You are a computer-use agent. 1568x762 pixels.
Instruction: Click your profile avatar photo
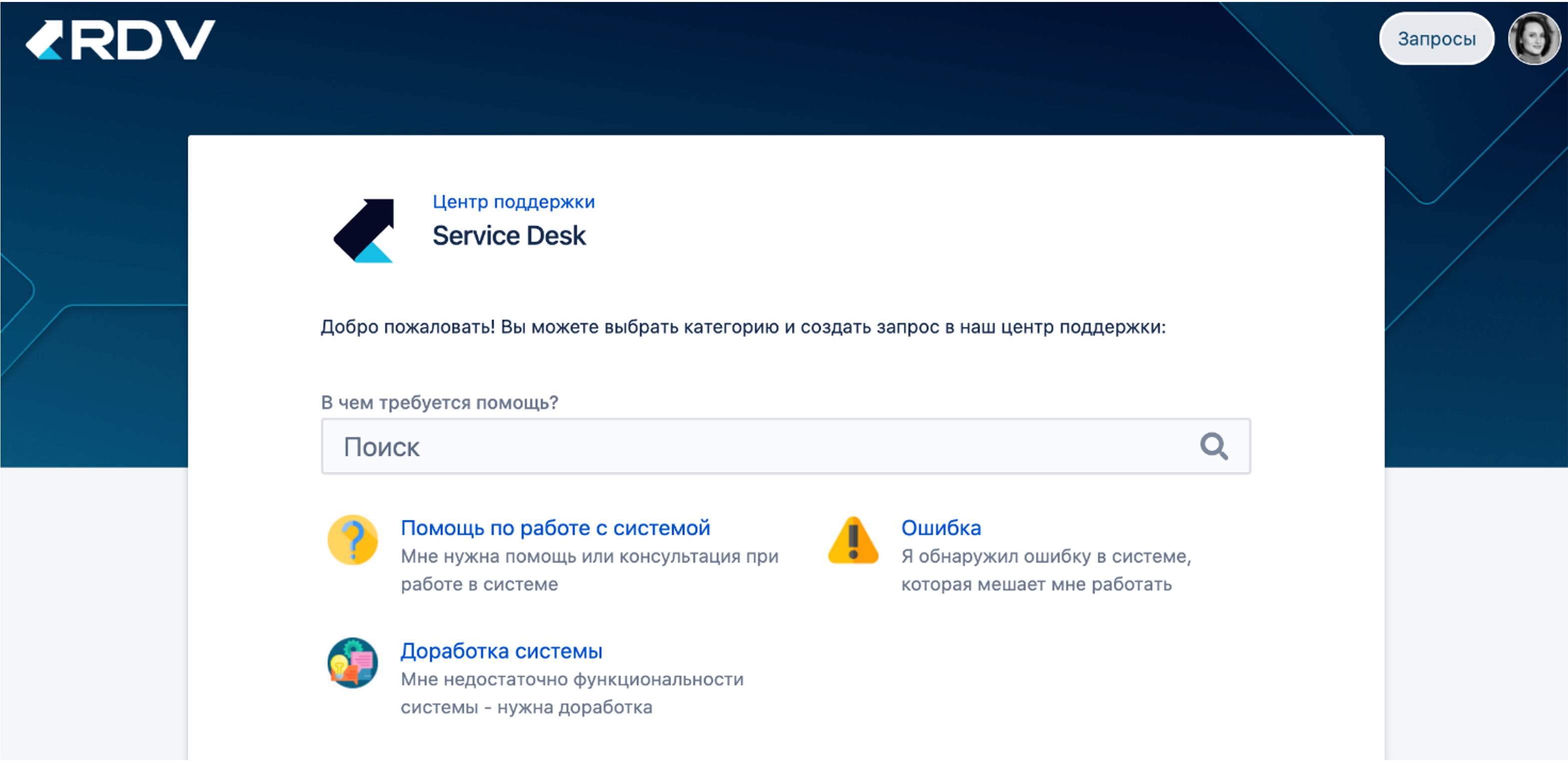pyautogui.click(x=1535, y=38)
